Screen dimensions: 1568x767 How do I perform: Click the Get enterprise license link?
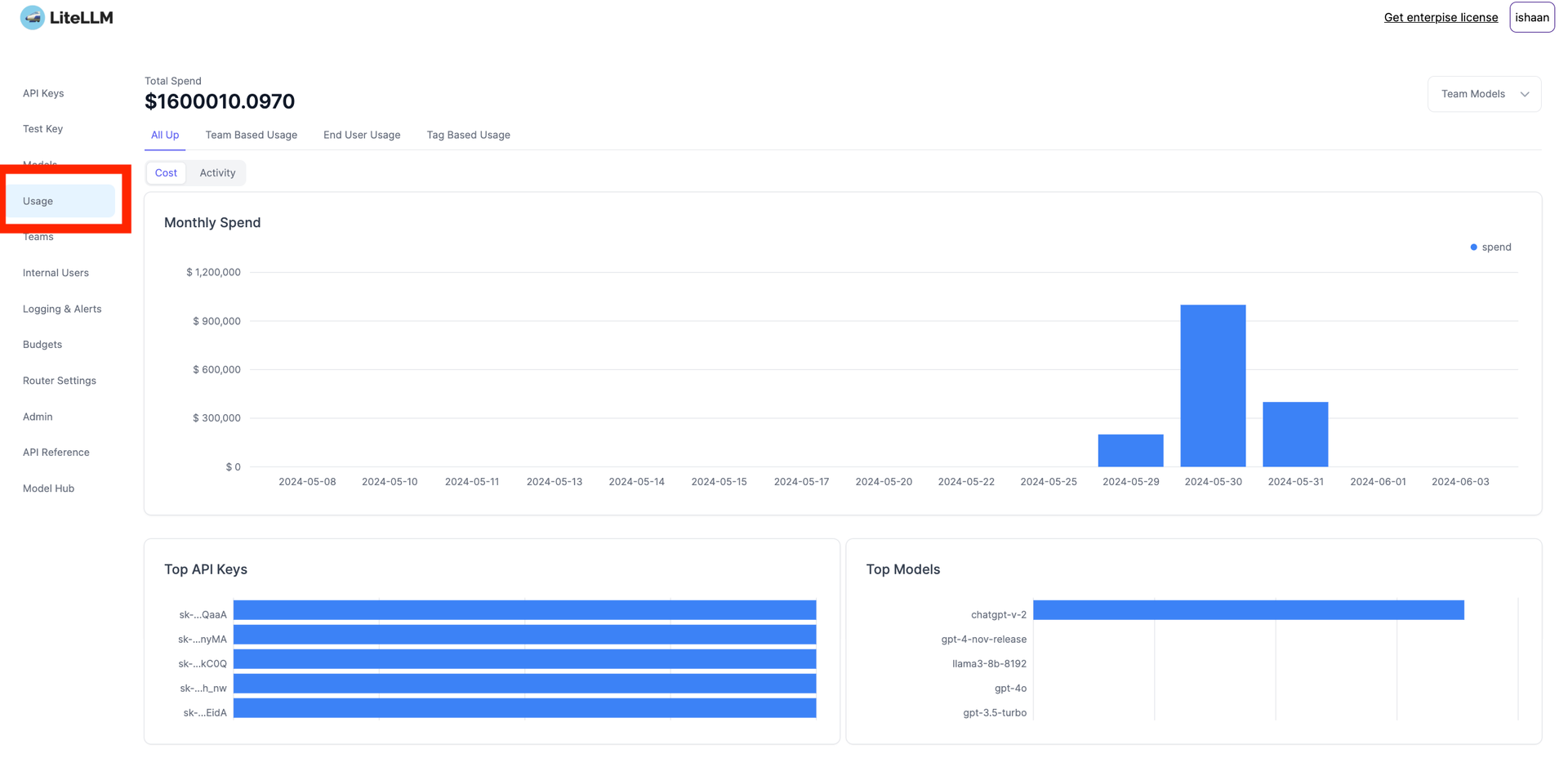click(x=1440, y=17)
